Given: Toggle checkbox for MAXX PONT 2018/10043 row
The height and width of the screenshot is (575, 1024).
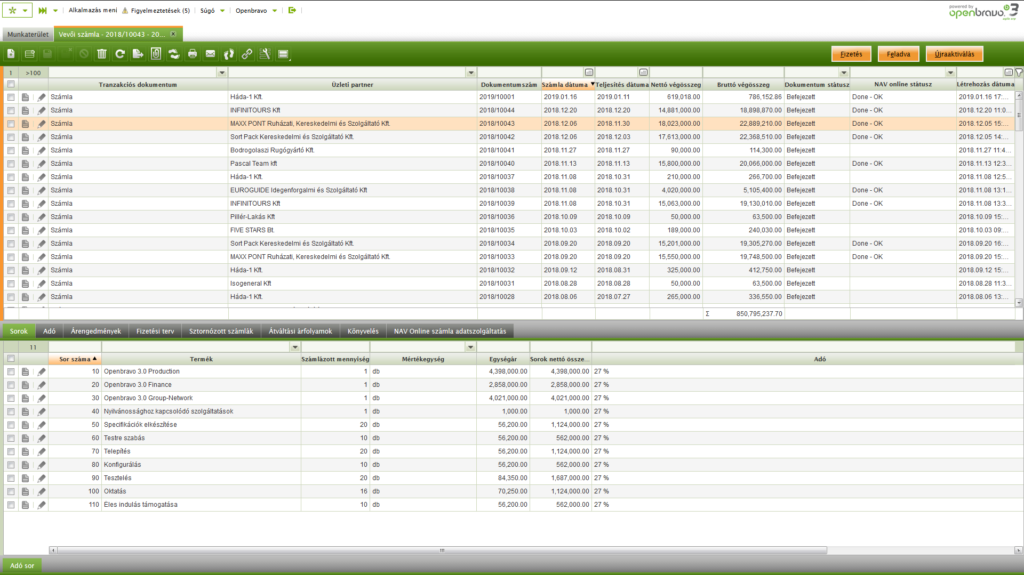Looking at the screenshot, I should [x=10, y=123].
